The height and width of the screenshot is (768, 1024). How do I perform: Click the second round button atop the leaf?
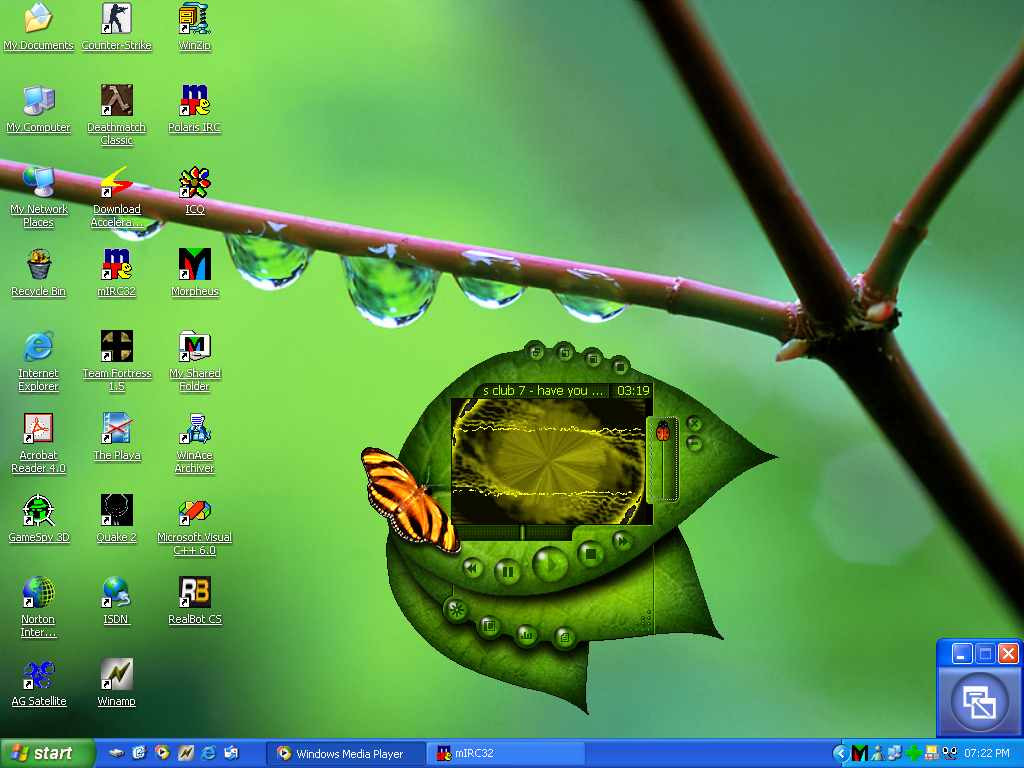[564, 353]
